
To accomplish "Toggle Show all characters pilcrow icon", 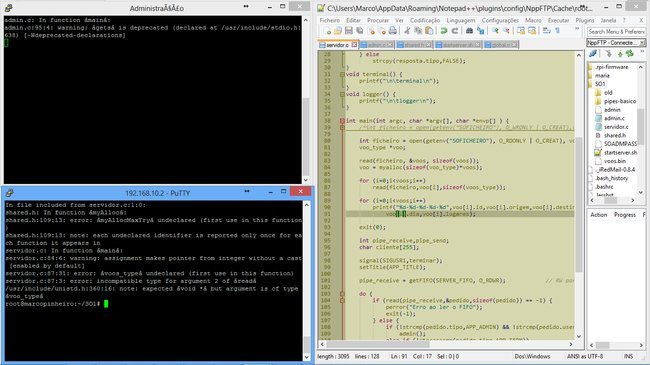I will tap(558, 31).
